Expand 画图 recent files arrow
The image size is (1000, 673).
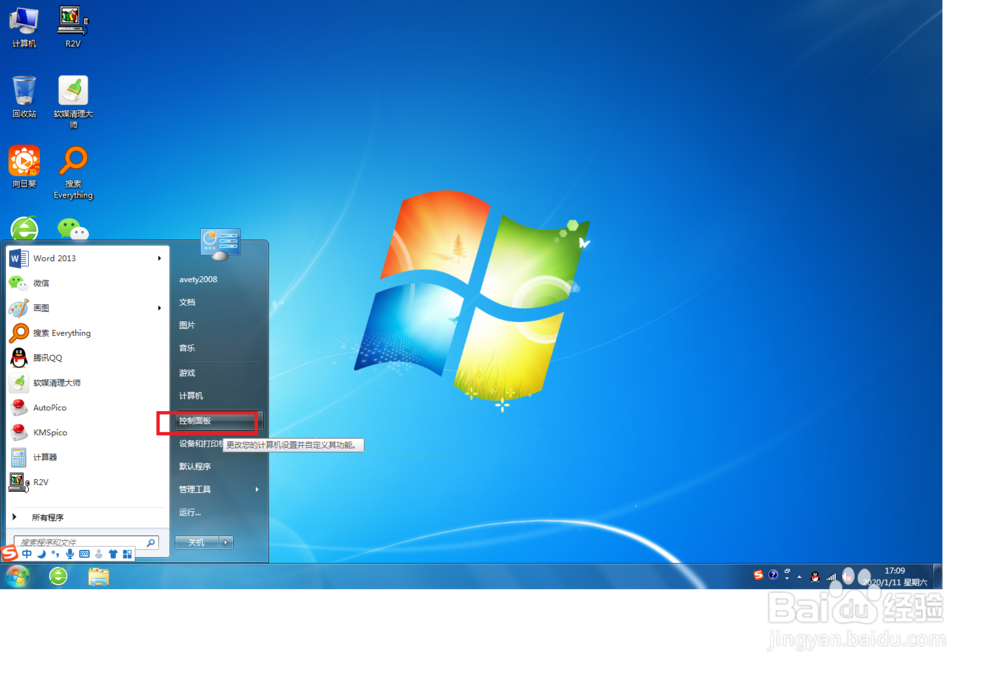tap(159, 308)
